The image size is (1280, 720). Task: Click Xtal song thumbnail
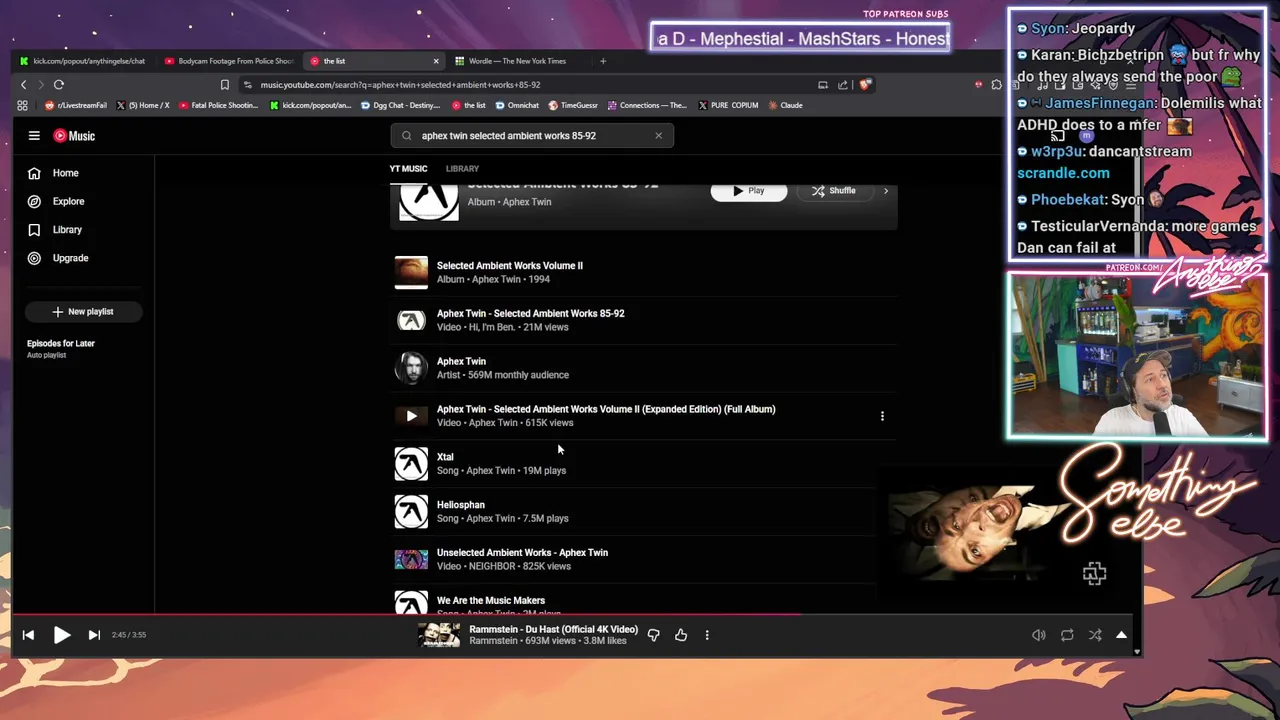[411, 464]
